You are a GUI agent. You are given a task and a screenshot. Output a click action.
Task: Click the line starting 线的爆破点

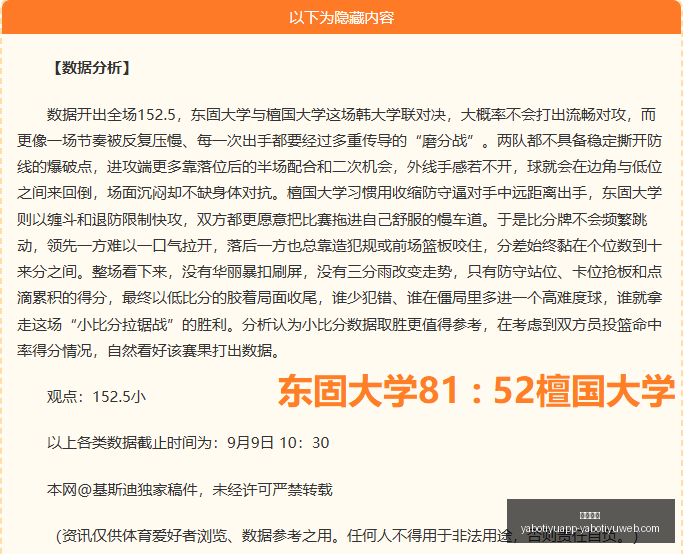[x=340, y=167]
